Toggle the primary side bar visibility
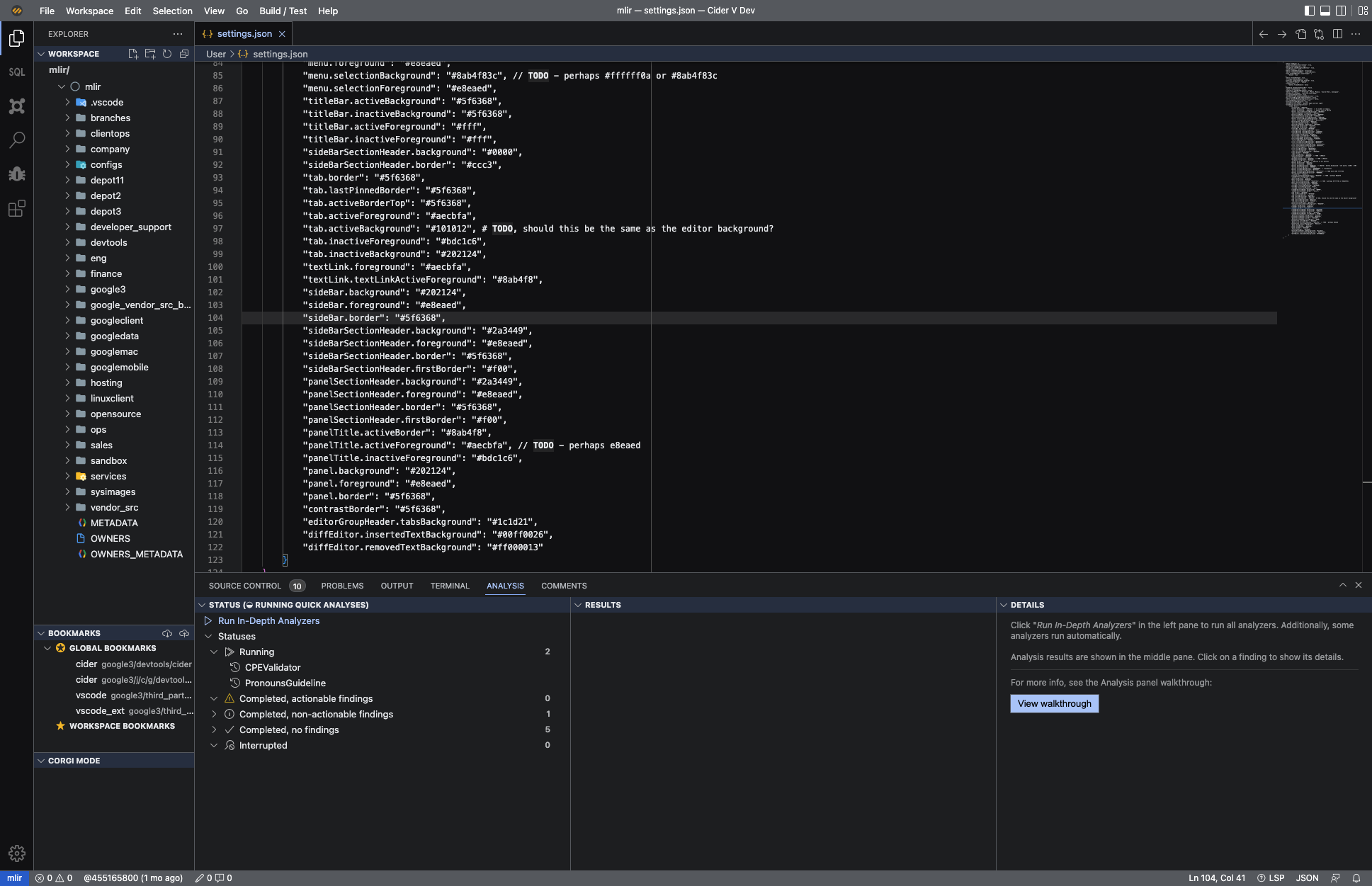This screenshot has width=1372, height=886. click(x=1308, y=11)
